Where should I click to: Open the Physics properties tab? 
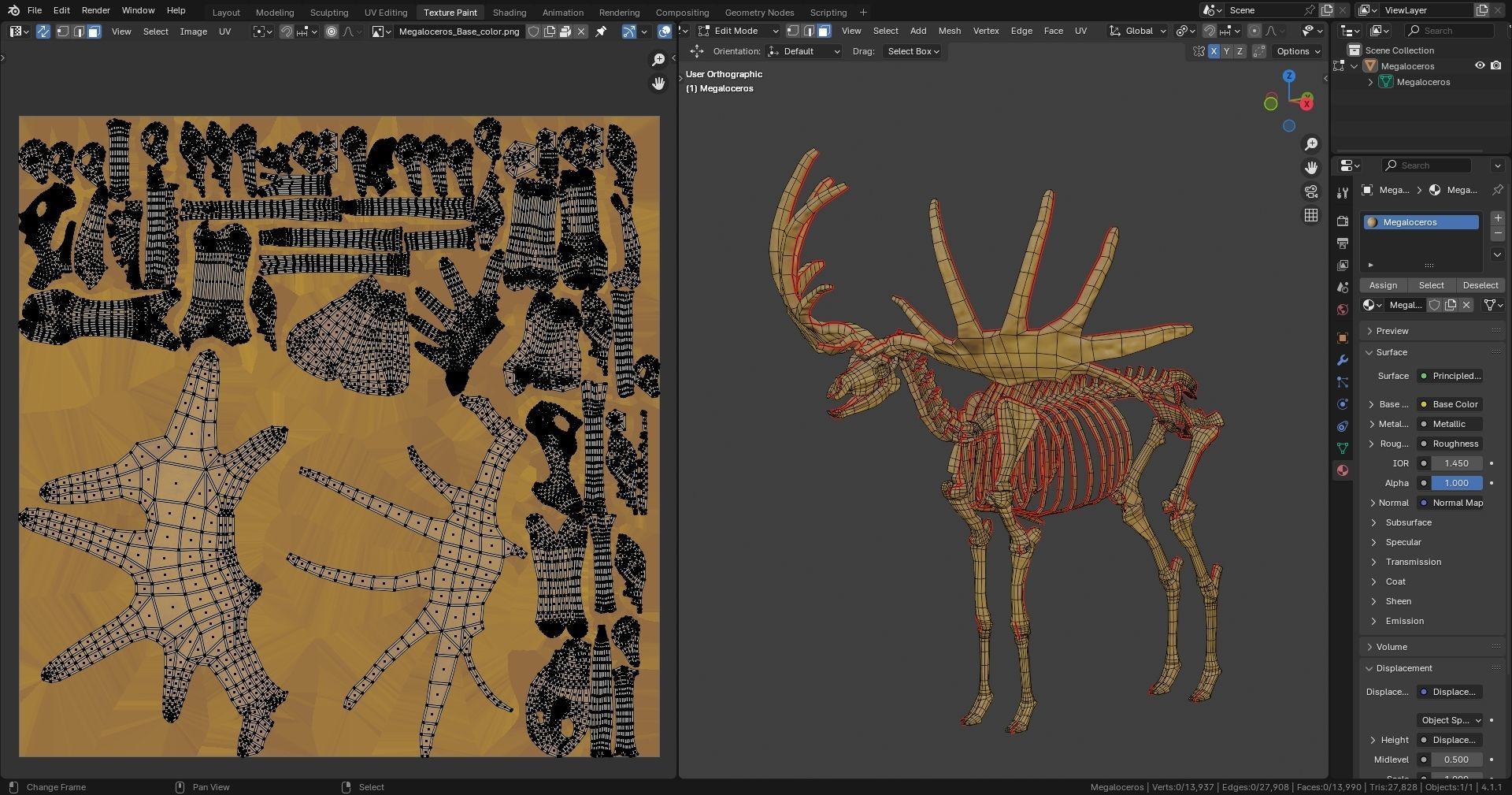click(1343, 404)
